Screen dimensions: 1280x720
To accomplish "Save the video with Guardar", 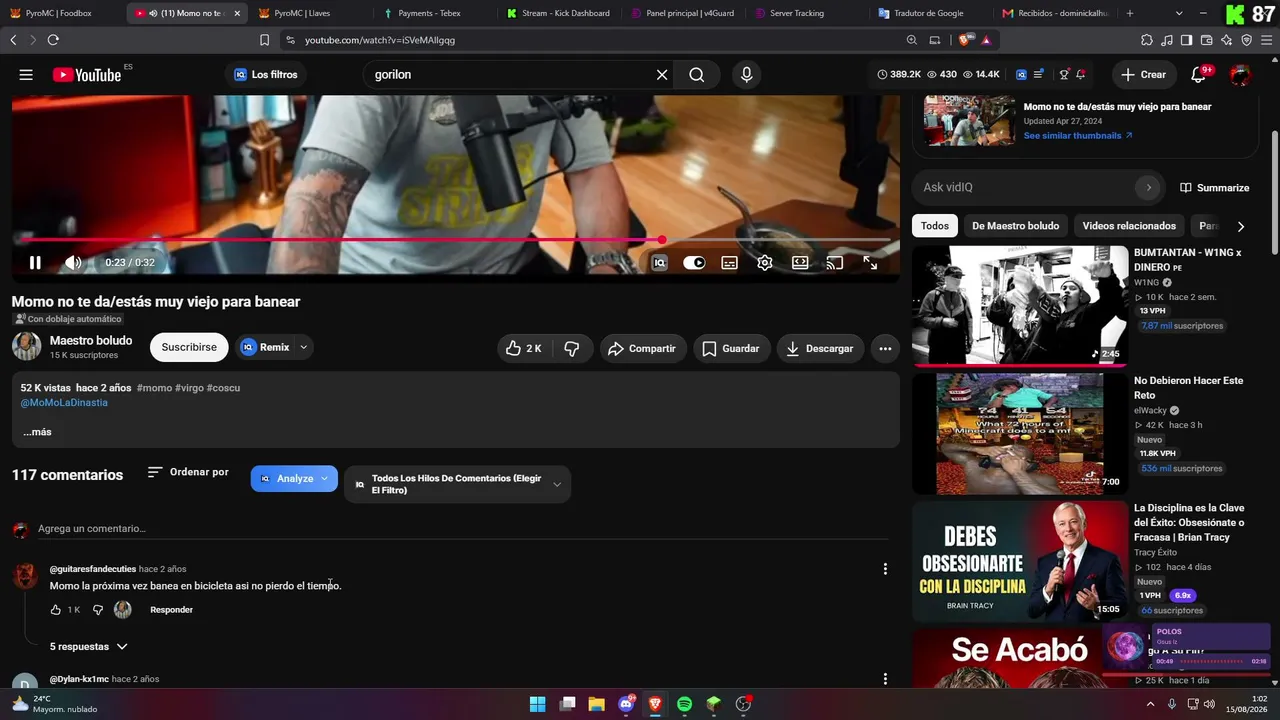I will coord(731,348).
